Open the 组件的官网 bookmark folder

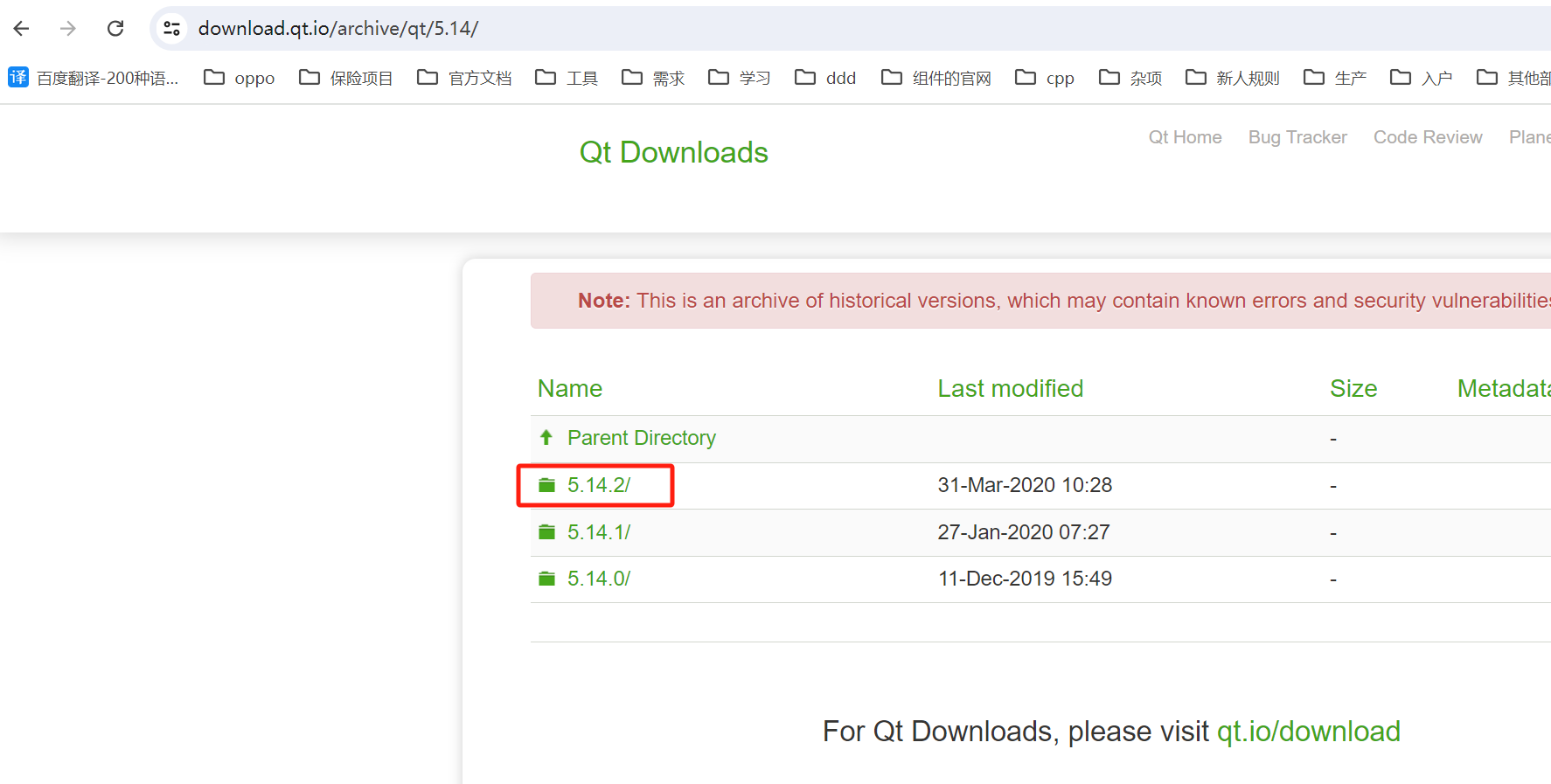click(x=936, y=78)
